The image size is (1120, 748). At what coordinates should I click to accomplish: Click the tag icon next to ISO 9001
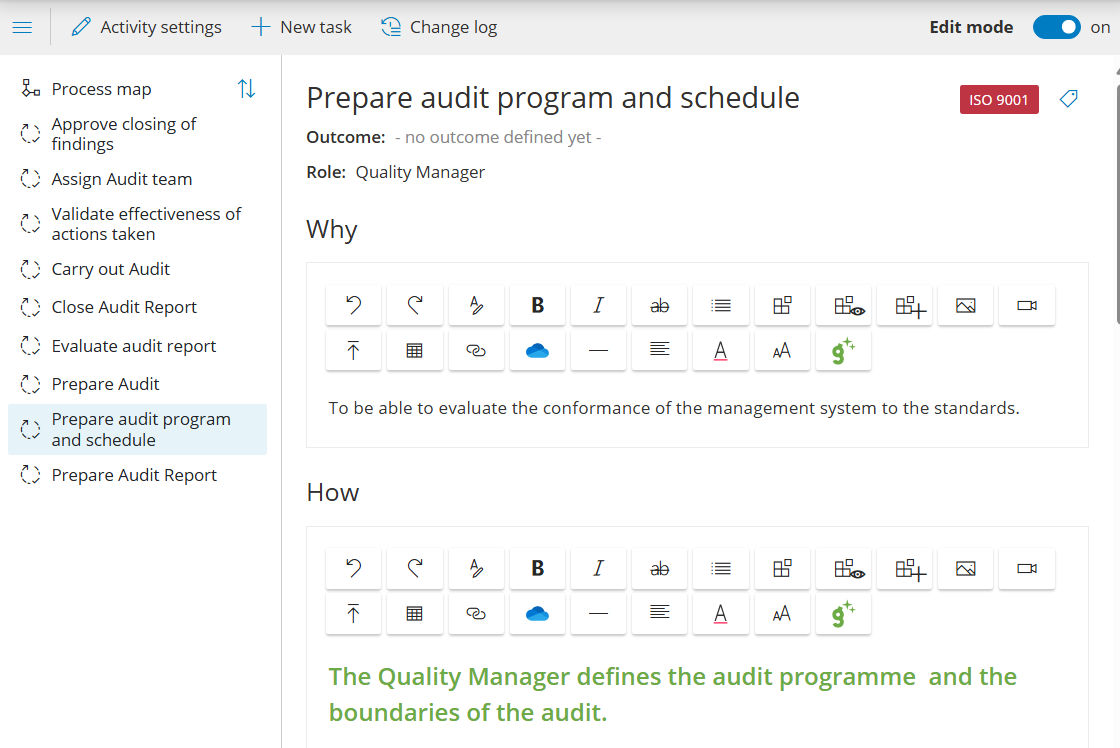(1068, 99)
